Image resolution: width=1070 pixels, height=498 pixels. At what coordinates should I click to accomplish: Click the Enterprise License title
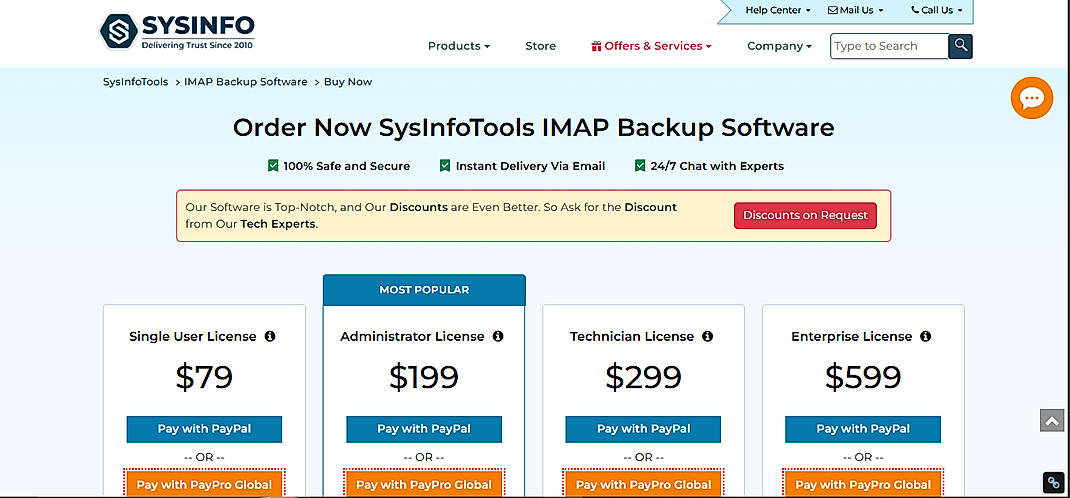[x=852, y=336]
